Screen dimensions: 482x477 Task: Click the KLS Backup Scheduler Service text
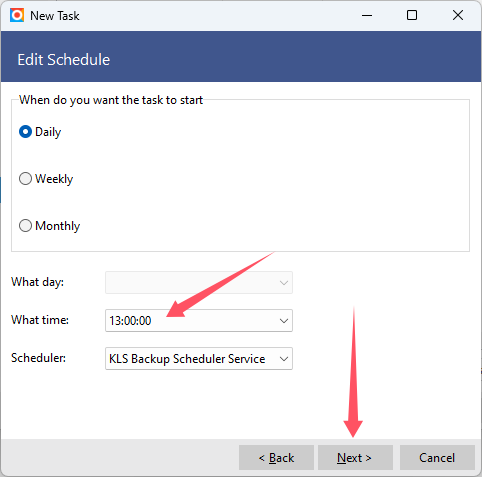[x=187, y=359]
